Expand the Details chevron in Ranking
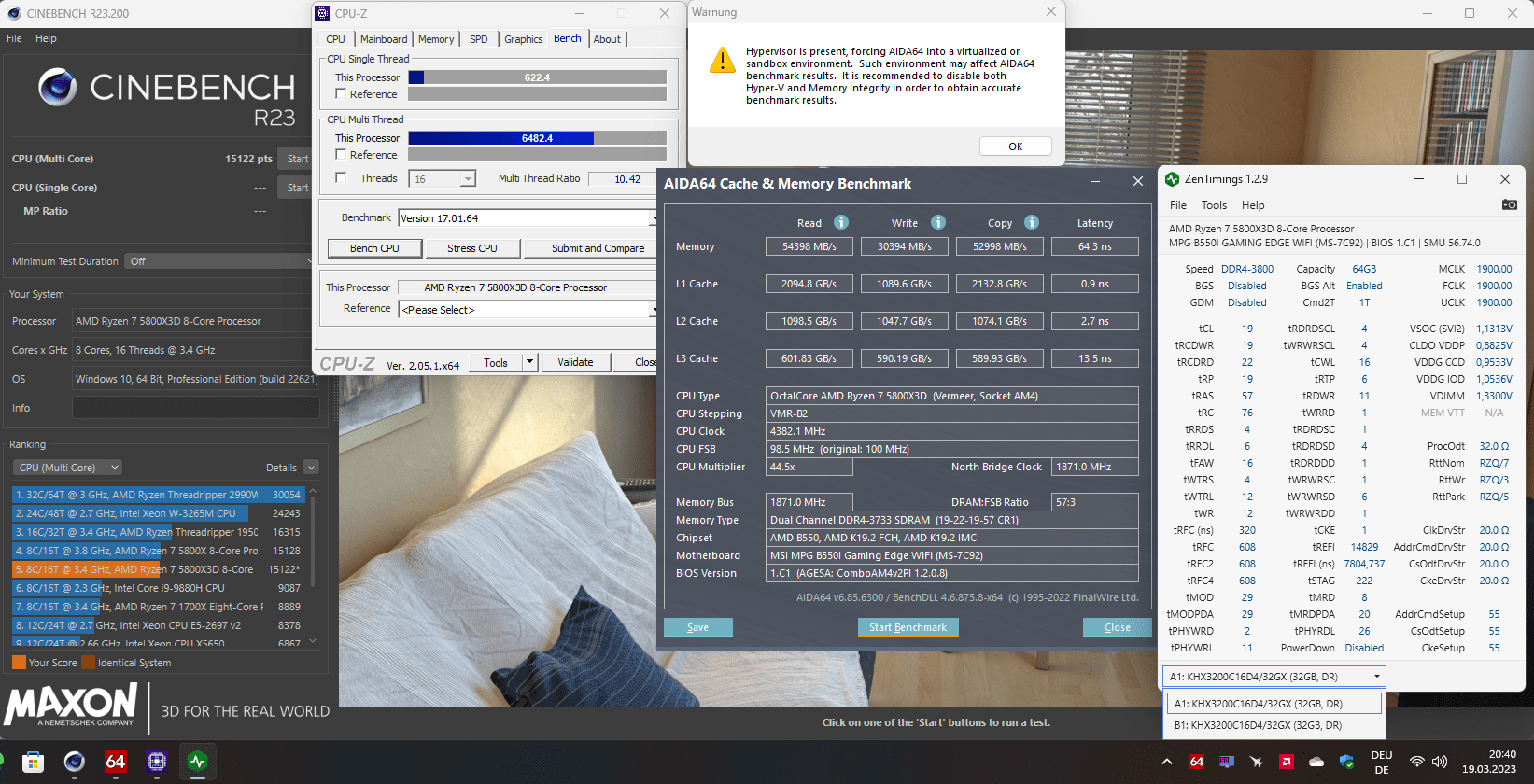The width and height of the screenshot is (1534, 784). coord(311,468)
